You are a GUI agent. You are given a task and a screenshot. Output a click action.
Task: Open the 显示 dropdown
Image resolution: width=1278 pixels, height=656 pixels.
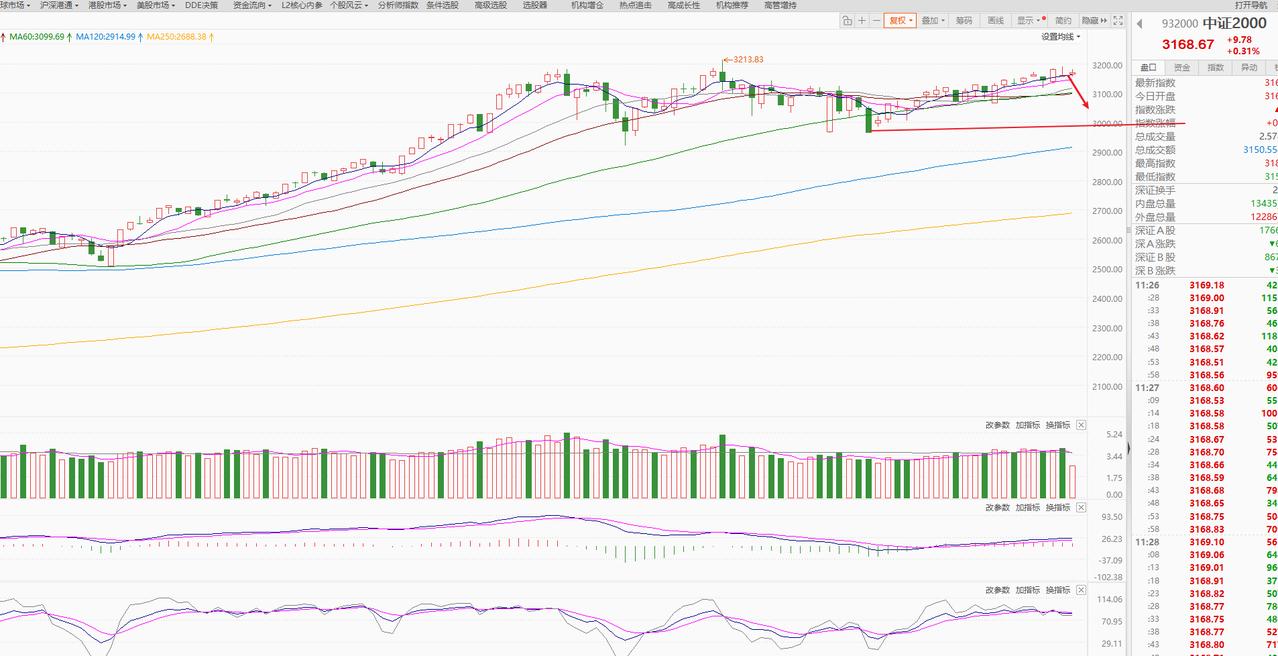[x=1029, y=20]
